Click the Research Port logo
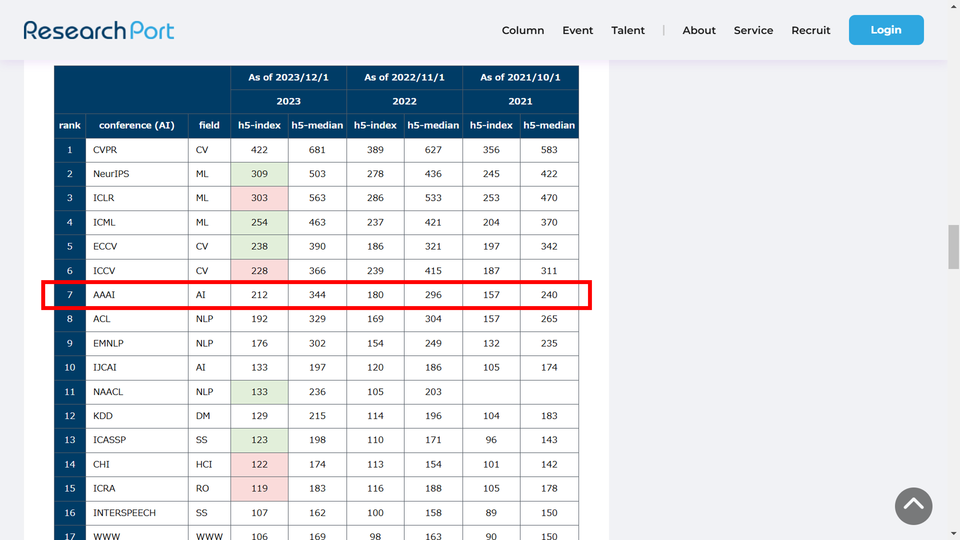This screenshot has height=540, width=960. pos(99,30)
